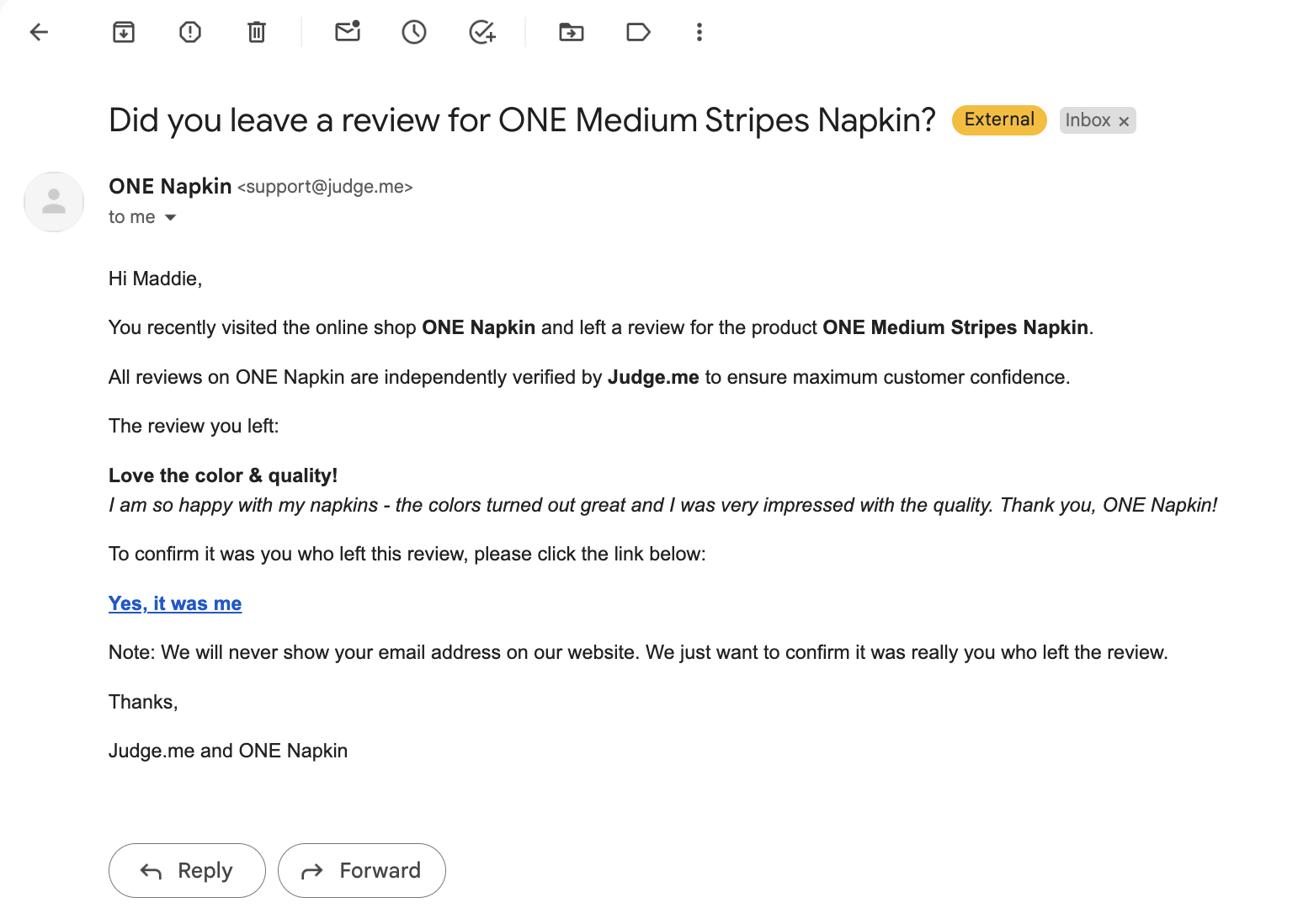Click the Inbox label tag
The image size is (1298, 924).
pos(1088,120)
